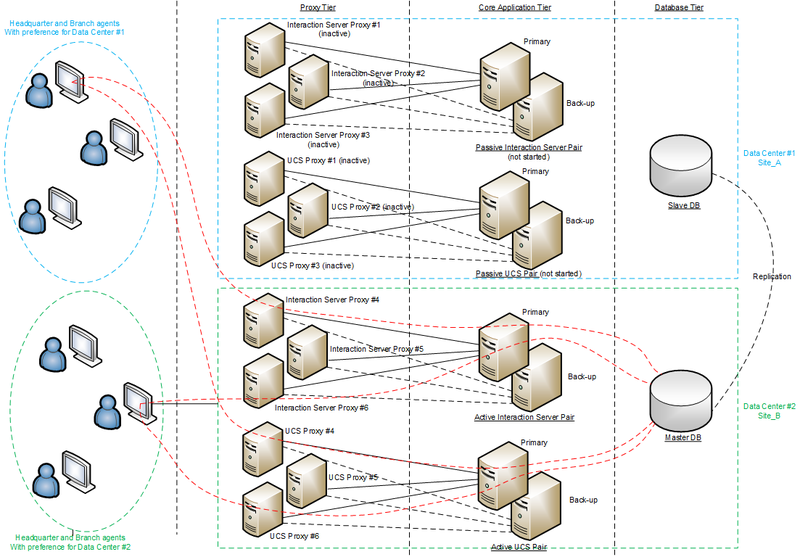Click the Master DB label
This screenshot has width=800, height=557.
[683, 438]
